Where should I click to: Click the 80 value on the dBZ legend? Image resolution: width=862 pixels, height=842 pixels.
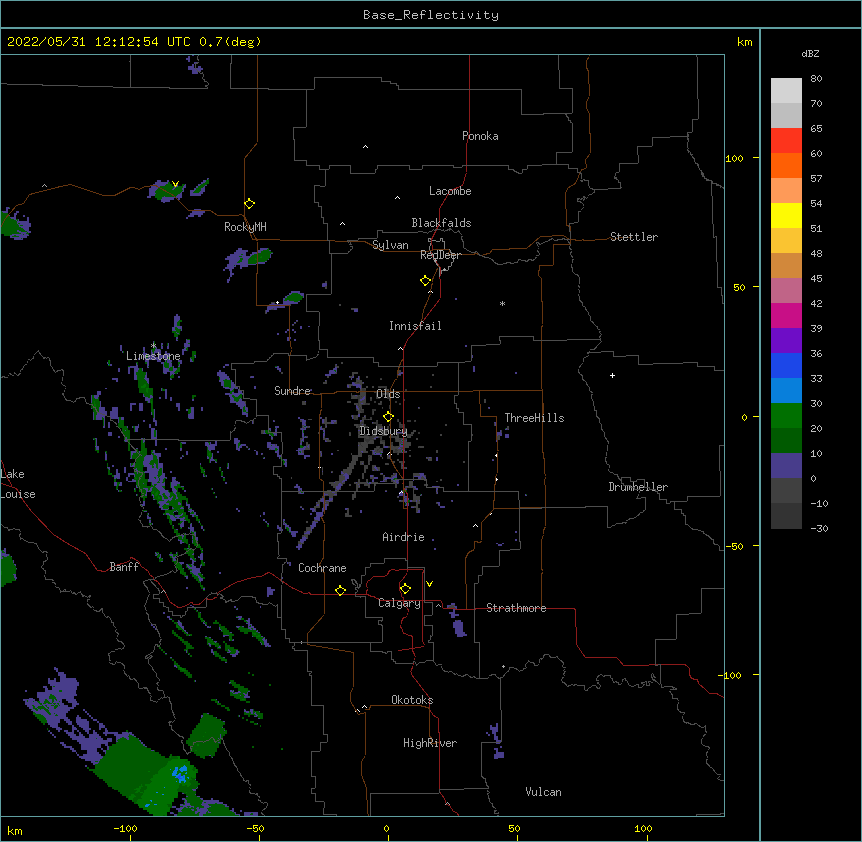tap(816, 79)
